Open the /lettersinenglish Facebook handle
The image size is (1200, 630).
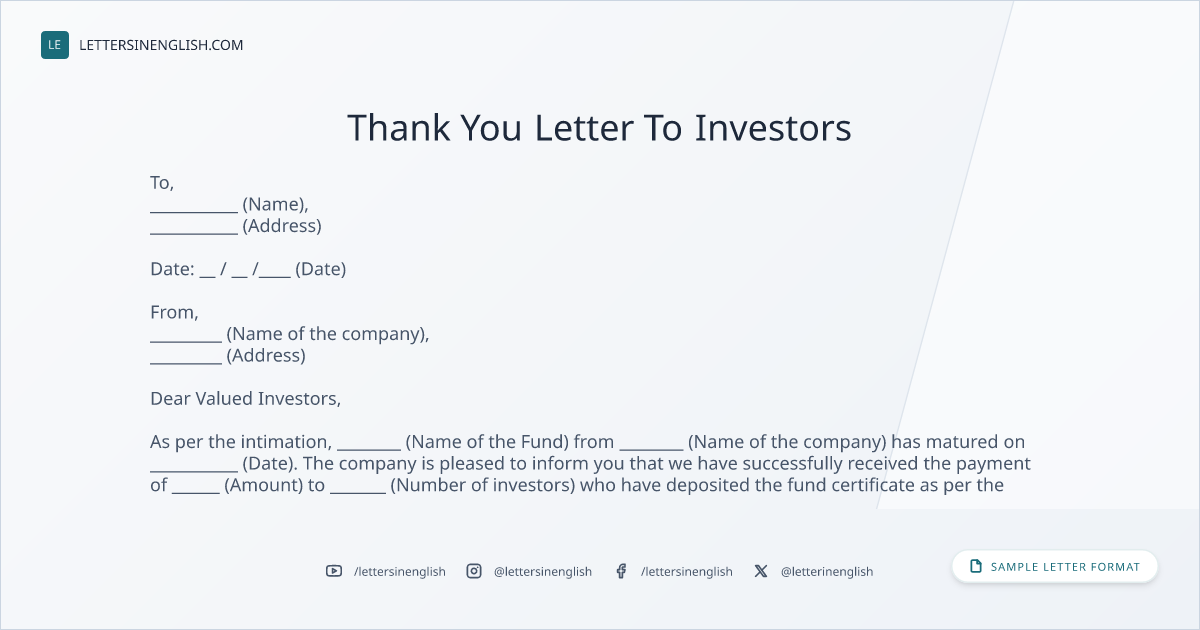click(x=687, y=572)
